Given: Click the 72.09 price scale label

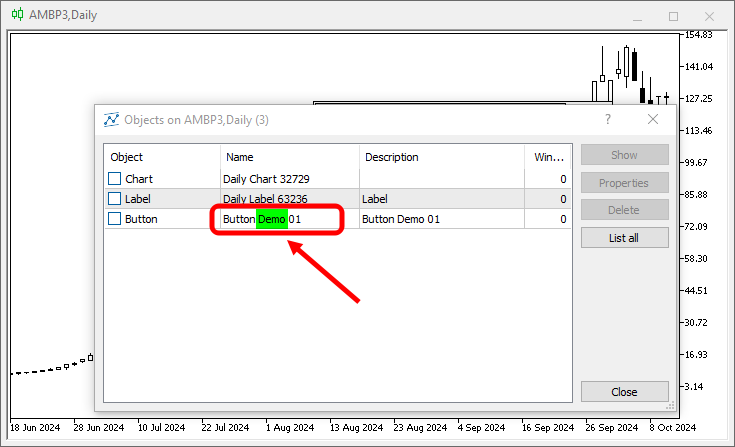Looking at the screenshot, I should (x=696, y=226).
